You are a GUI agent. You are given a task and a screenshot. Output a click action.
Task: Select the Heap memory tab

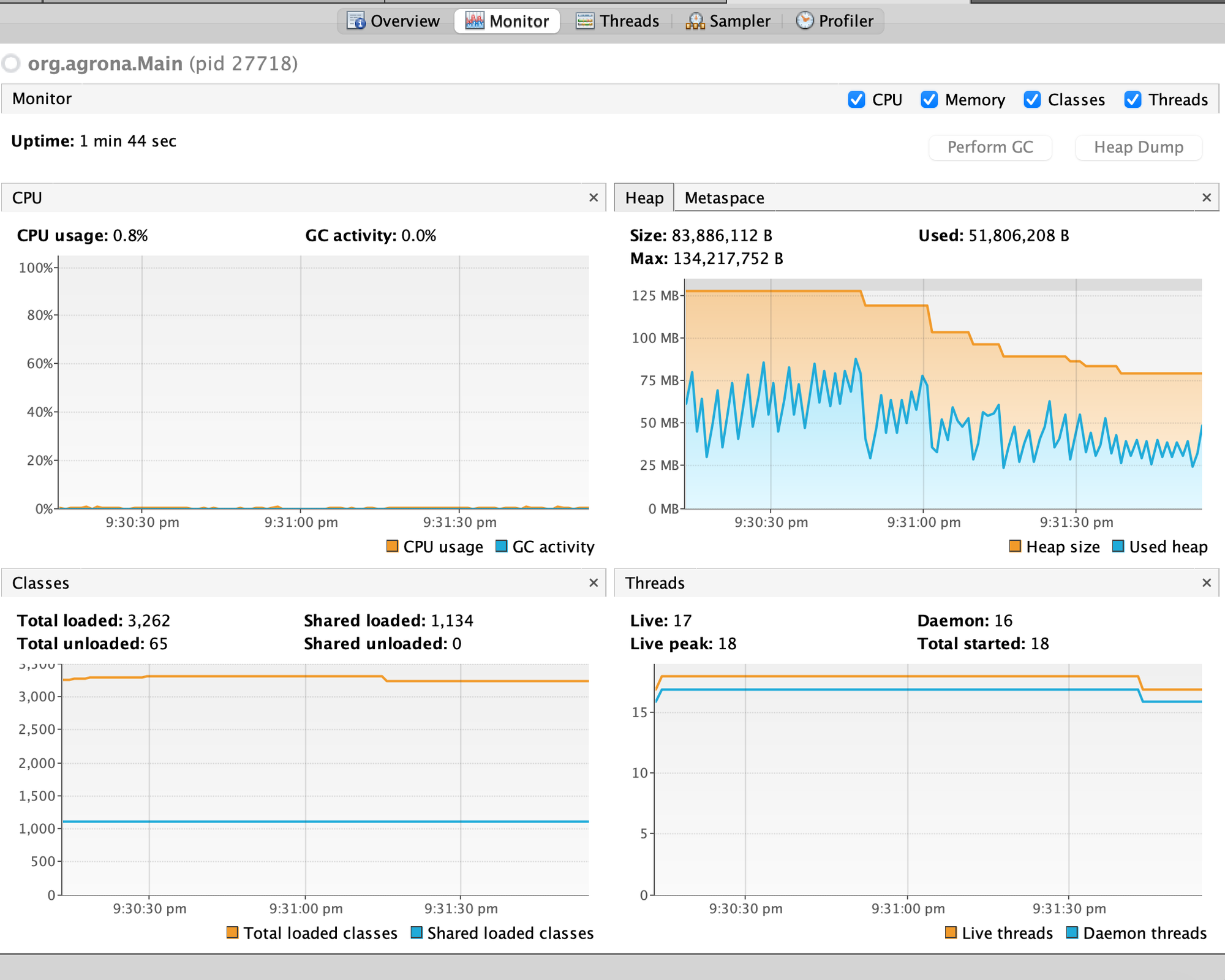[644, 198]
